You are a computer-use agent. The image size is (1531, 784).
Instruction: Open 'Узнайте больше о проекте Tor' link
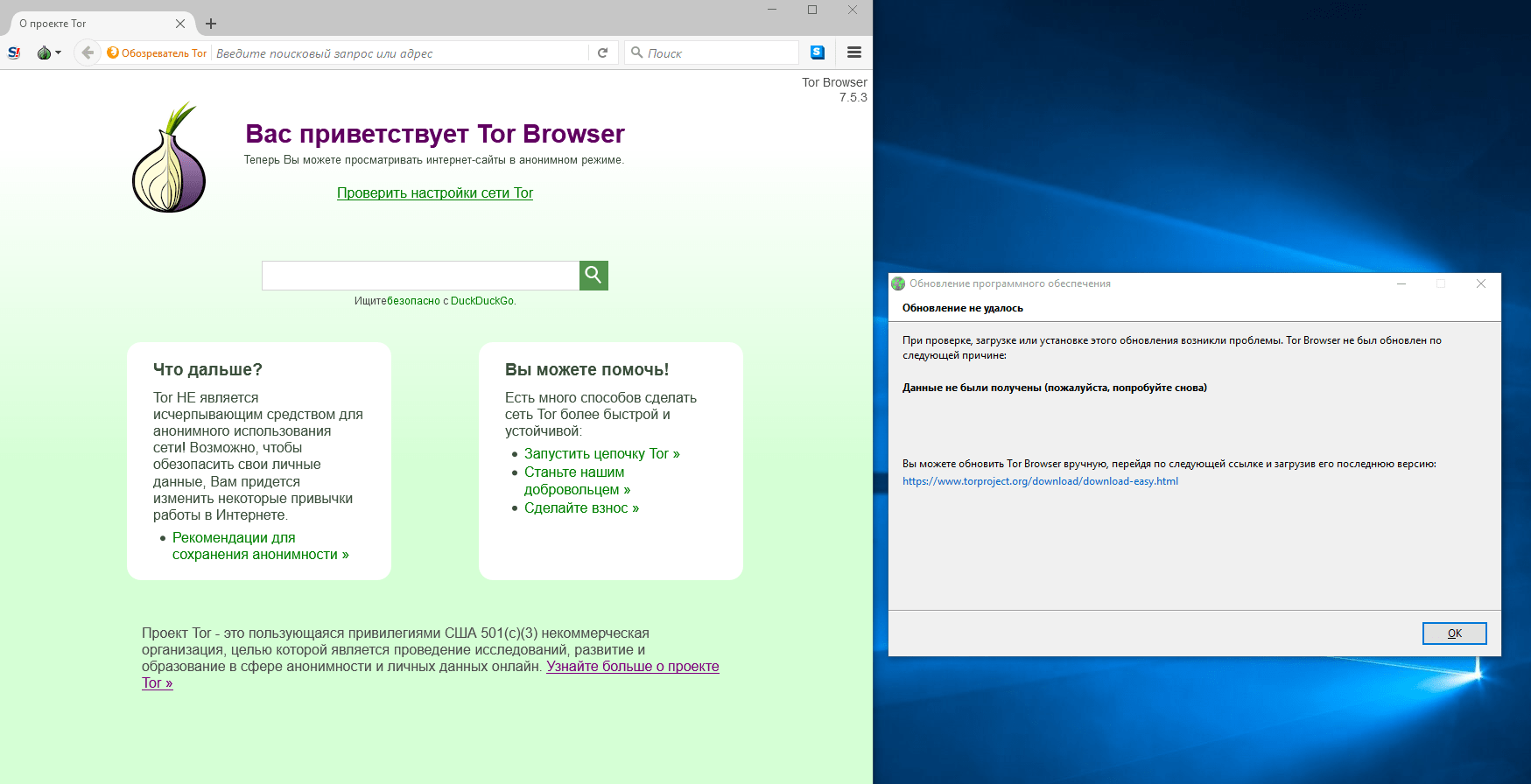point(632,666)
